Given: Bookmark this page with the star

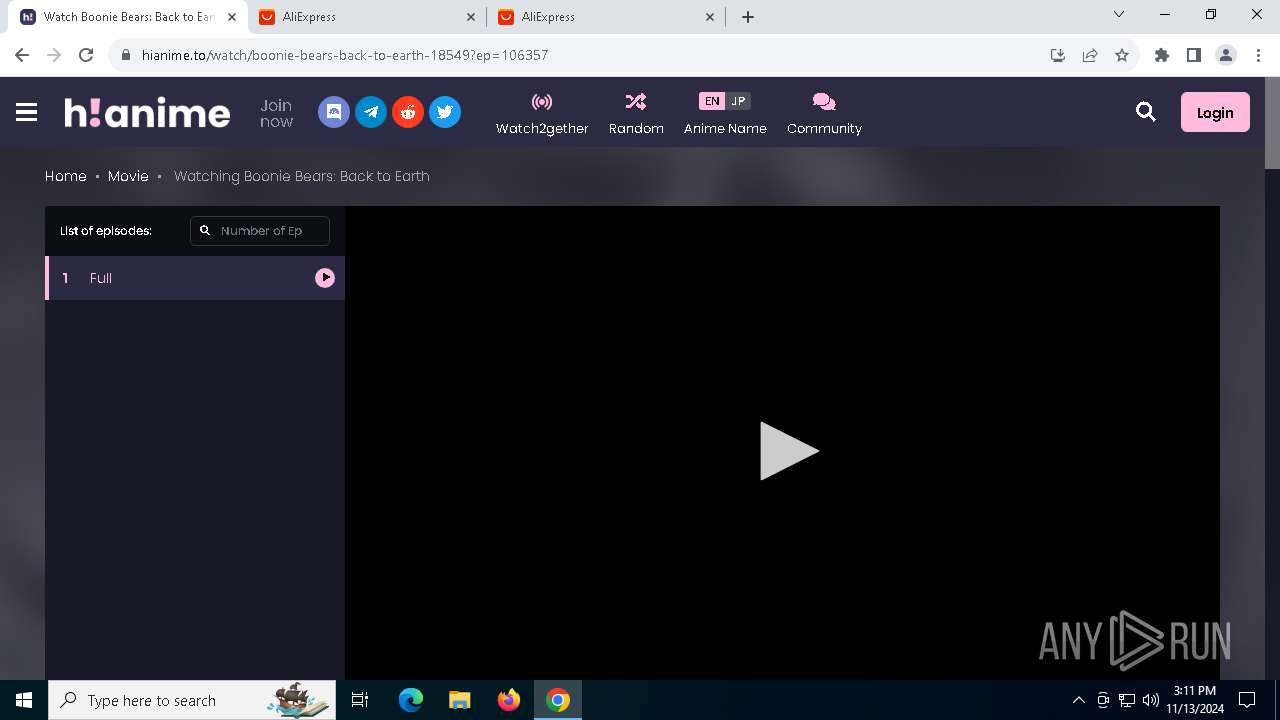Looking at the screenshot, I should click(1122, 55).
